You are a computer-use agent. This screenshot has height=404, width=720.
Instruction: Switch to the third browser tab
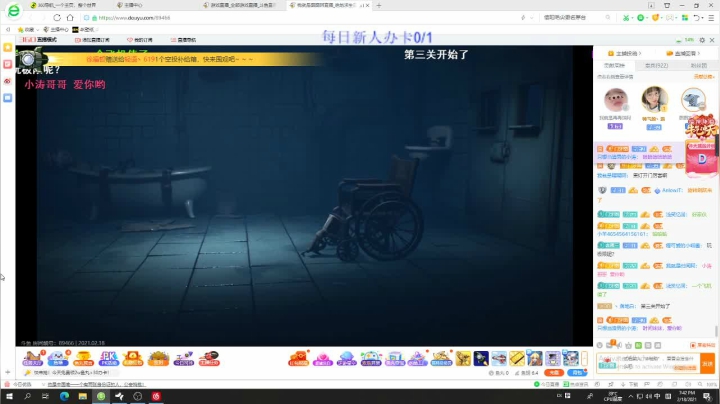tap(241, 6)
